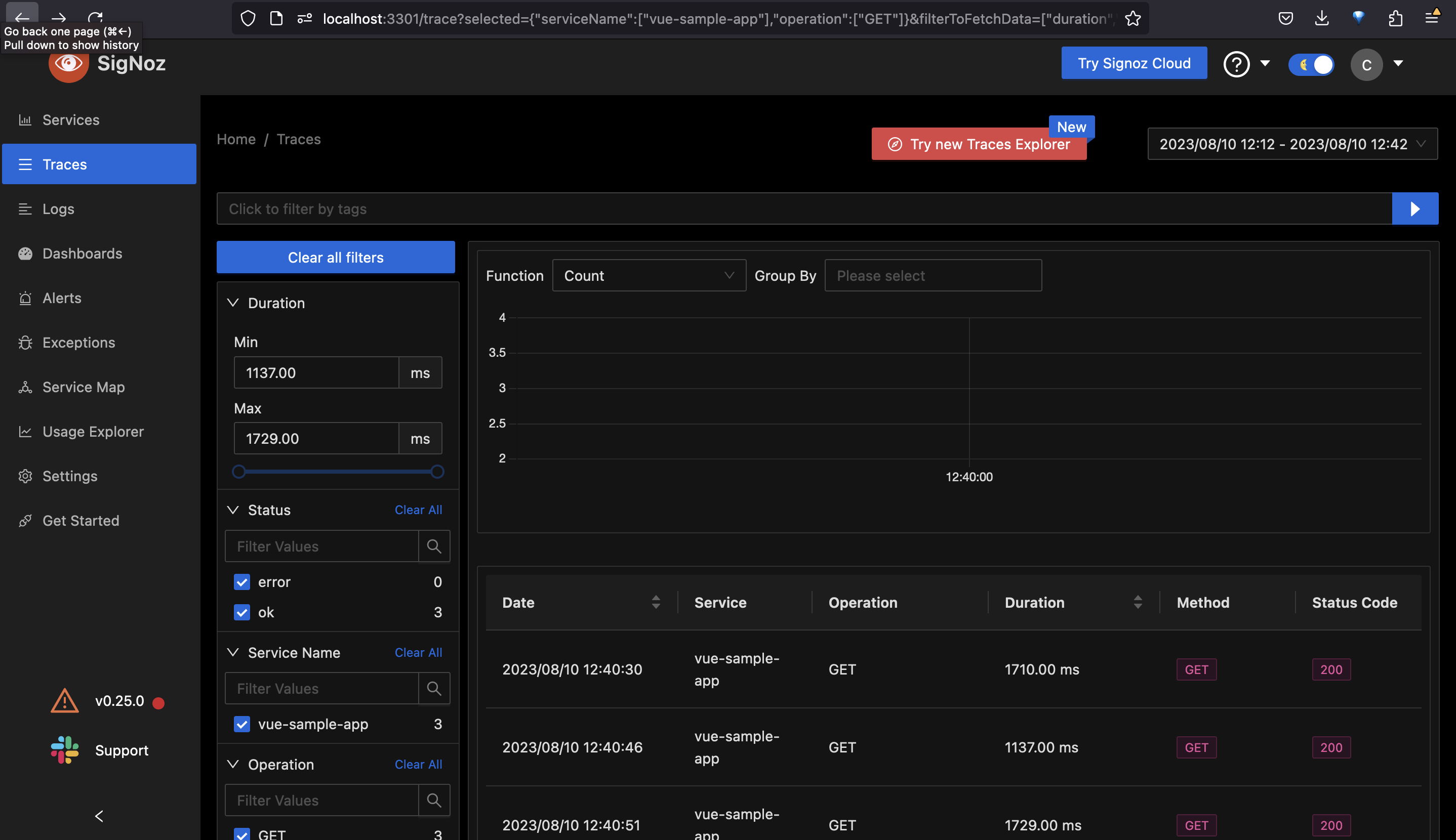This screenshot has width=1456, height=840.
Task: Go to Services in the sidebar
Action: click(99, 119)
